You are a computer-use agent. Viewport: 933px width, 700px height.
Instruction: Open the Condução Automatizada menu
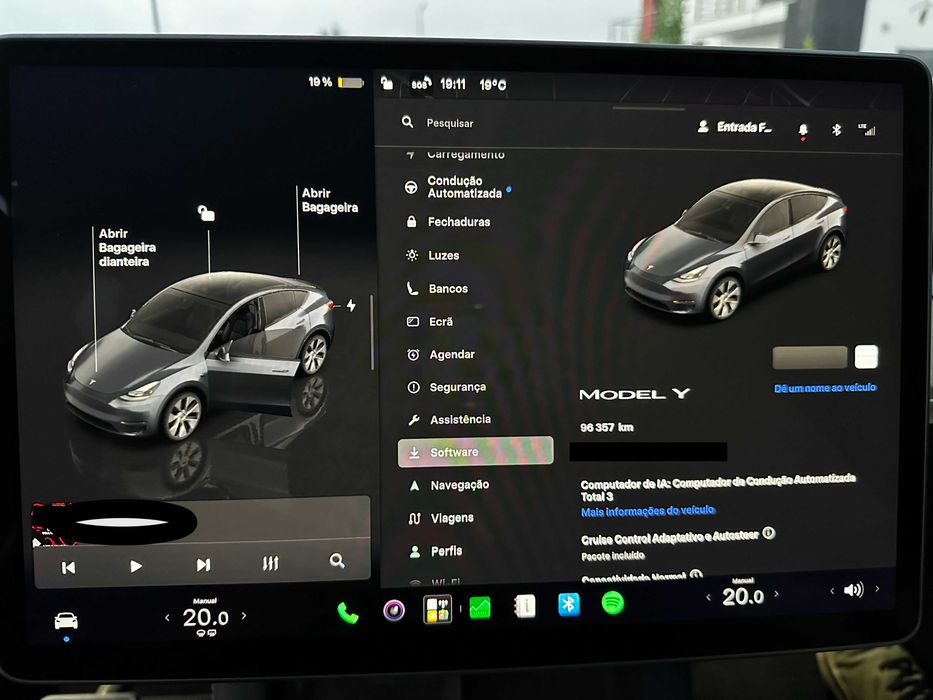[458, 187]
